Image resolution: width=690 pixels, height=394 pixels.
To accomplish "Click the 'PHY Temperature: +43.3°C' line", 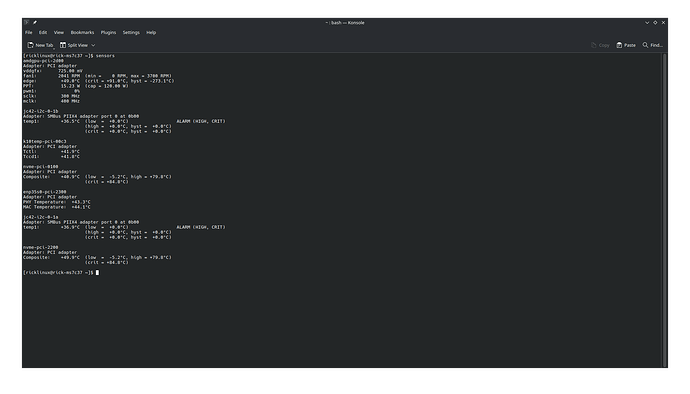I will point(57,202).
